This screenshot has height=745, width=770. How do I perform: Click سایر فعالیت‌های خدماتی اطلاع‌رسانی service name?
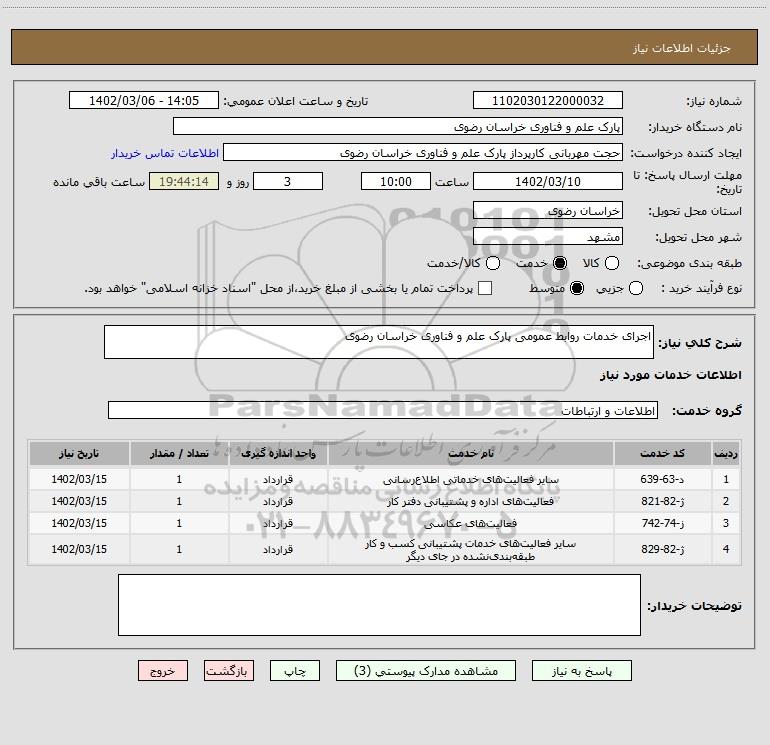[x=470, y=479]
